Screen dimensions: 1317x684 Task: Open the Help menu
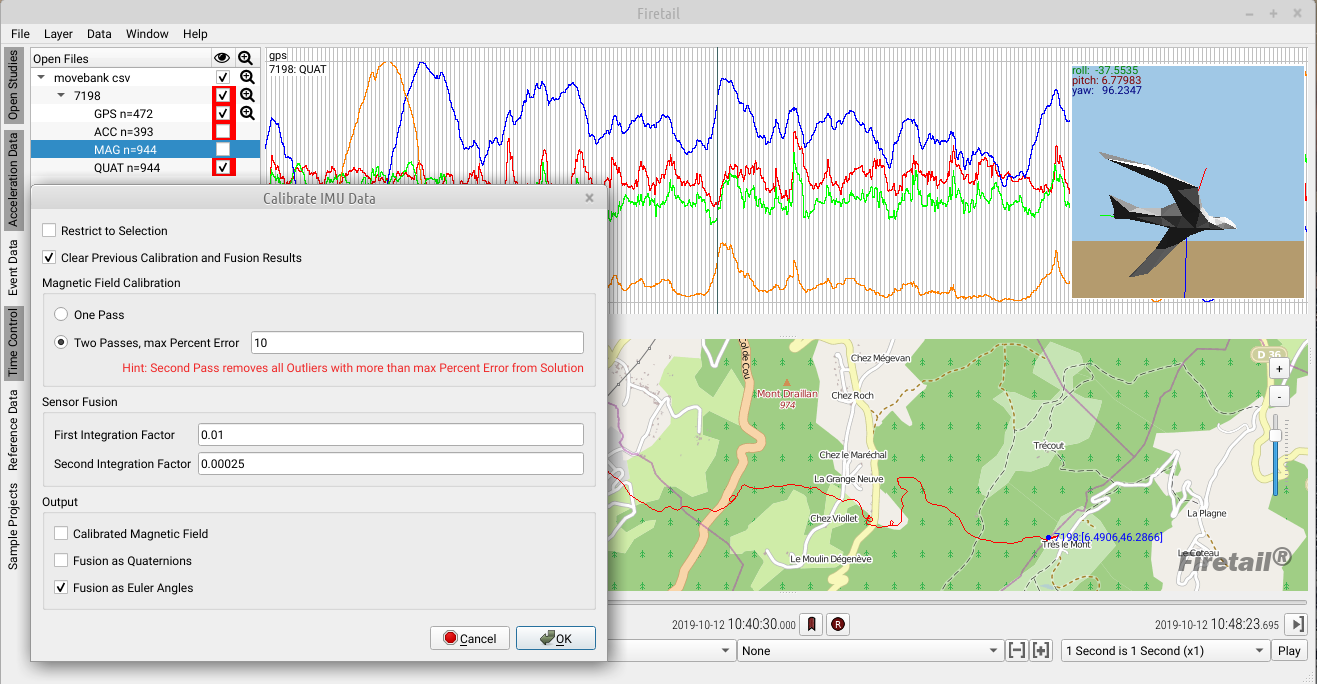(x=195, y=34)
